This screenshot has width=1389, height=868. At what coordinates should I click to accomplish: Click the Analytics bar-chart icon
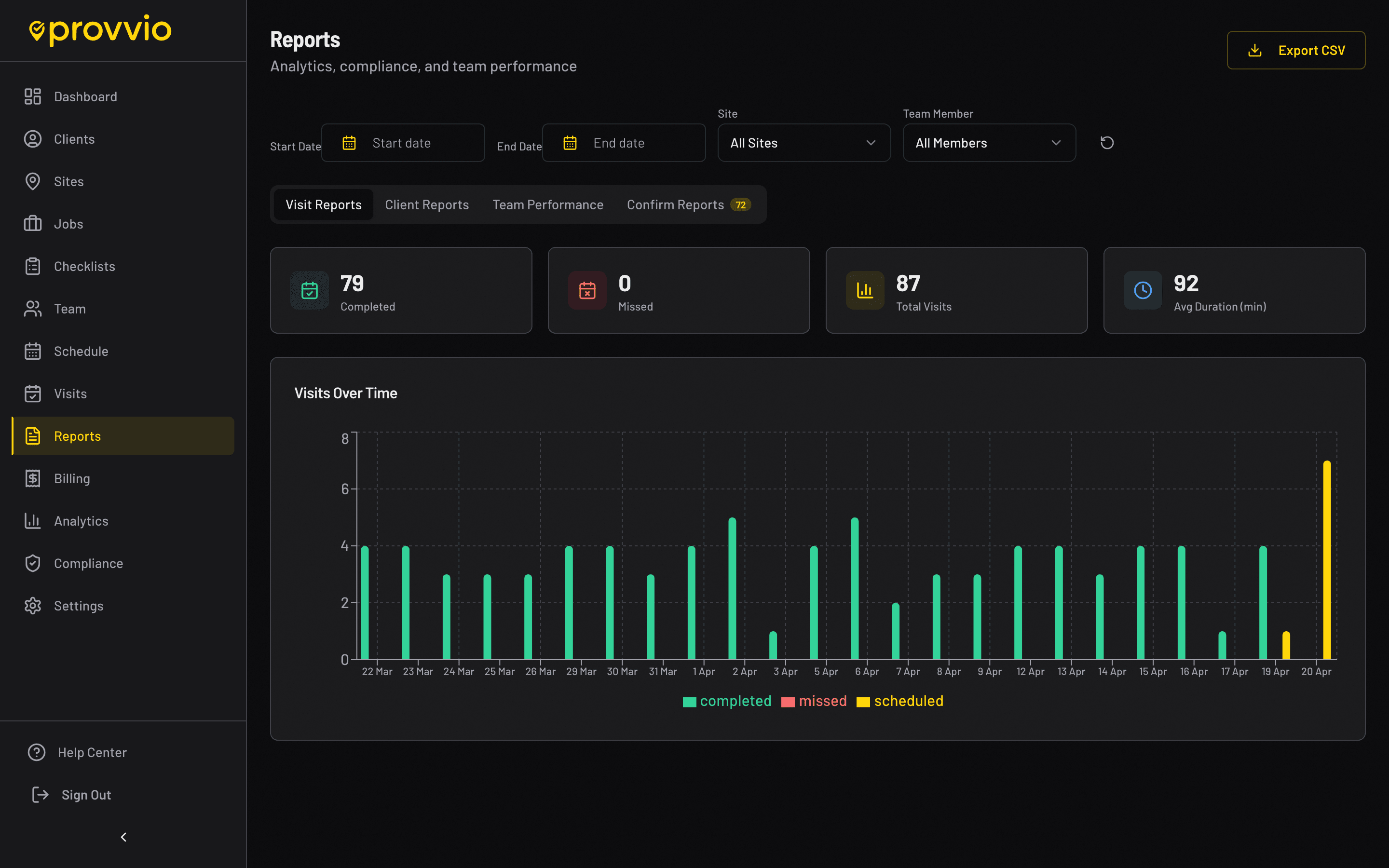coord(33,521)
